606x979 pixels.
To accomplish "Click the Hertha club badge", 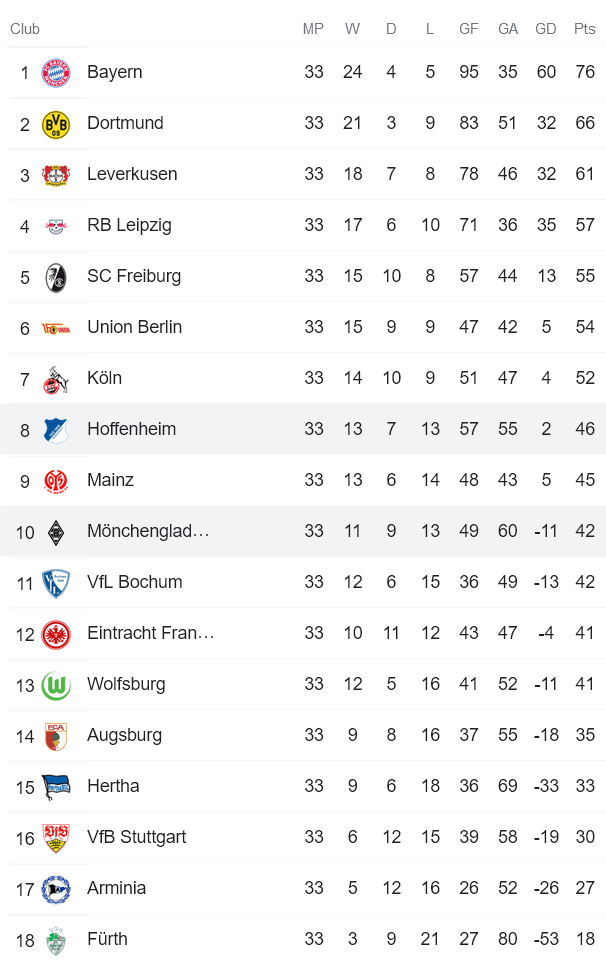I will [x=57, y=786].
